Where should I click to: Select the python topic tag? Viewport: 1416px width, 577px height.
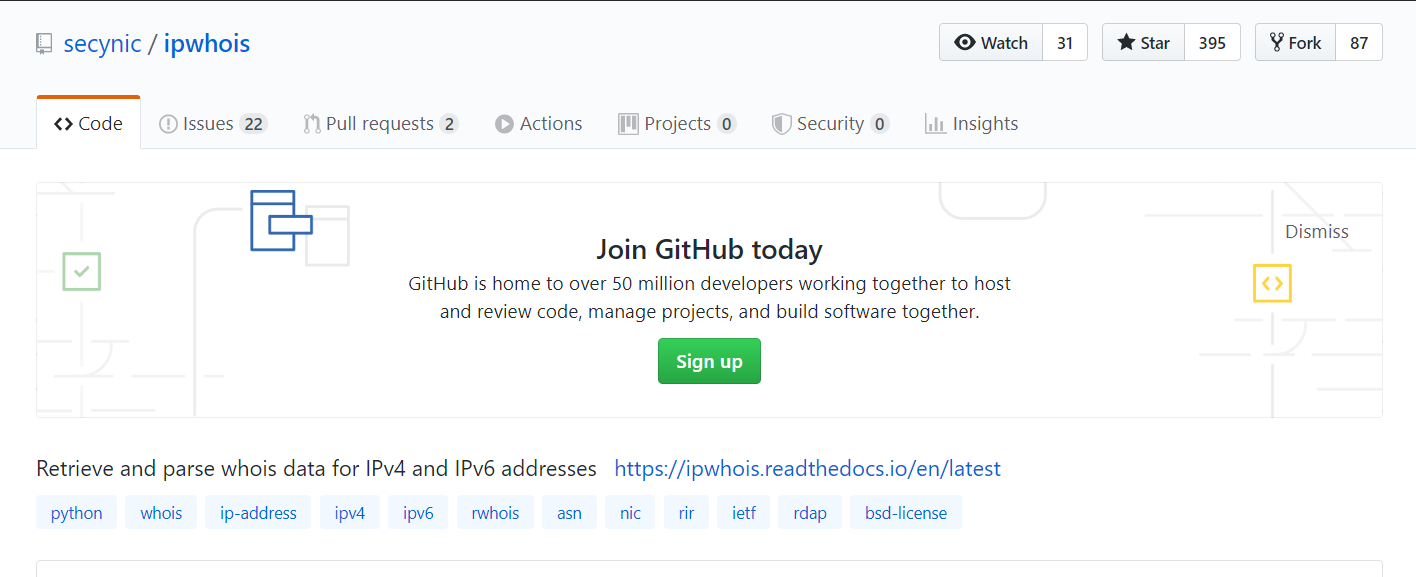coord(77,513)
